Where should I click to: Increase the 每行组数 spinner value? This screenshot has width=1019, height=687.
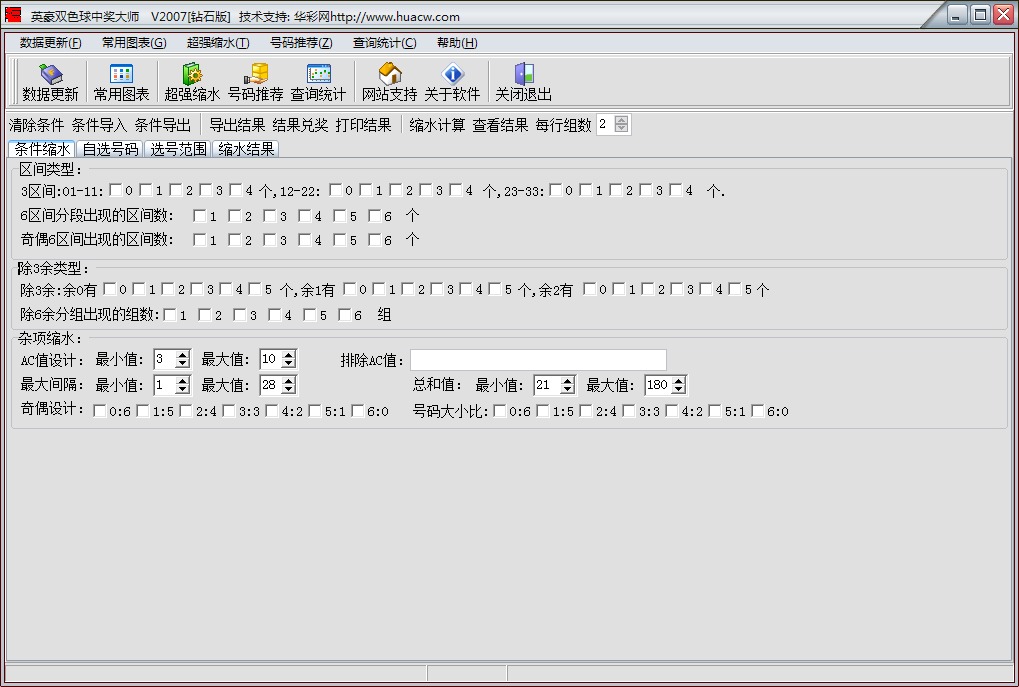[622, 120]
